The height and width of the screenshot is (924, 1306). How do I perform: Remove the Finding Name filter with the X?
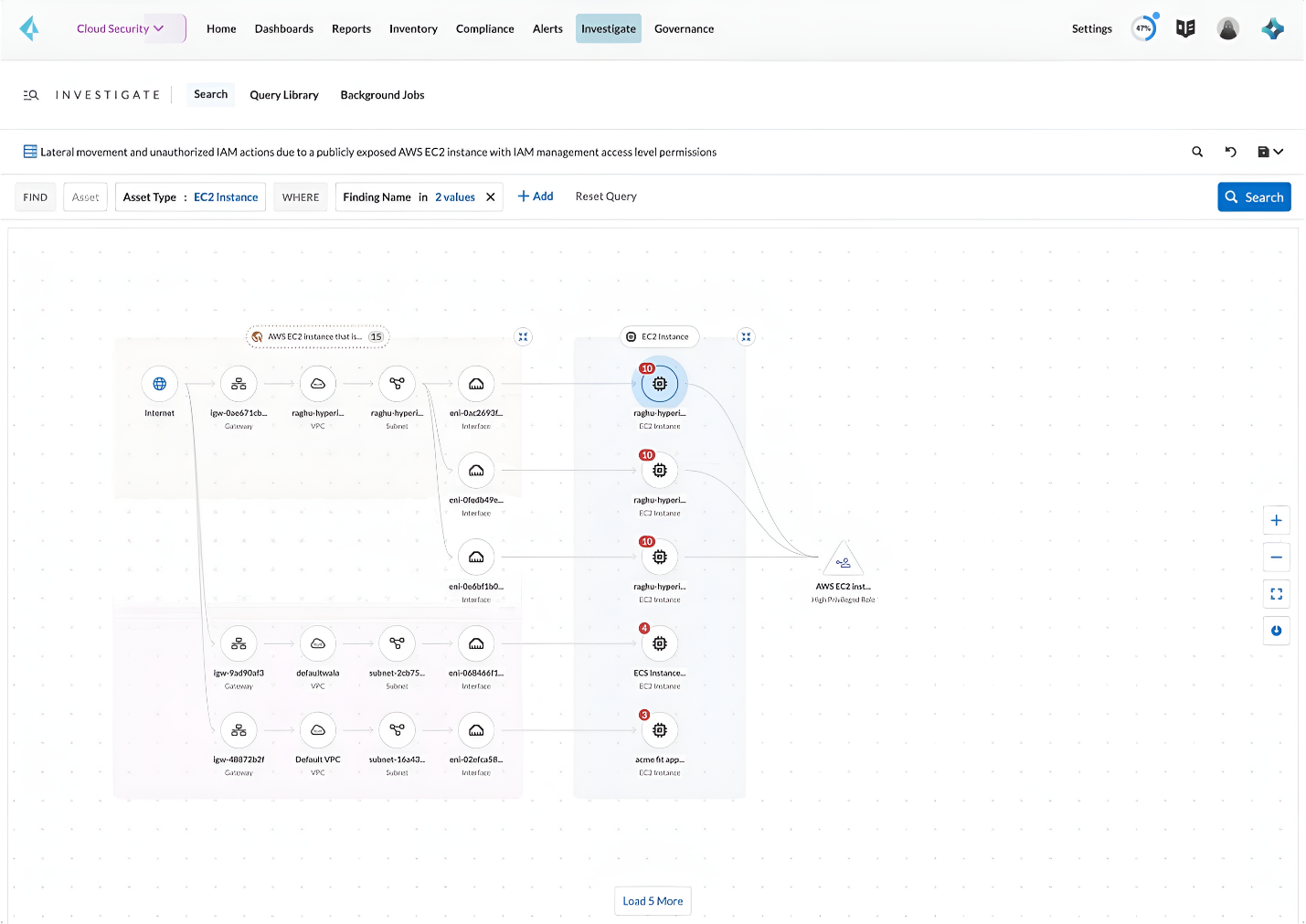pos(490,196)
